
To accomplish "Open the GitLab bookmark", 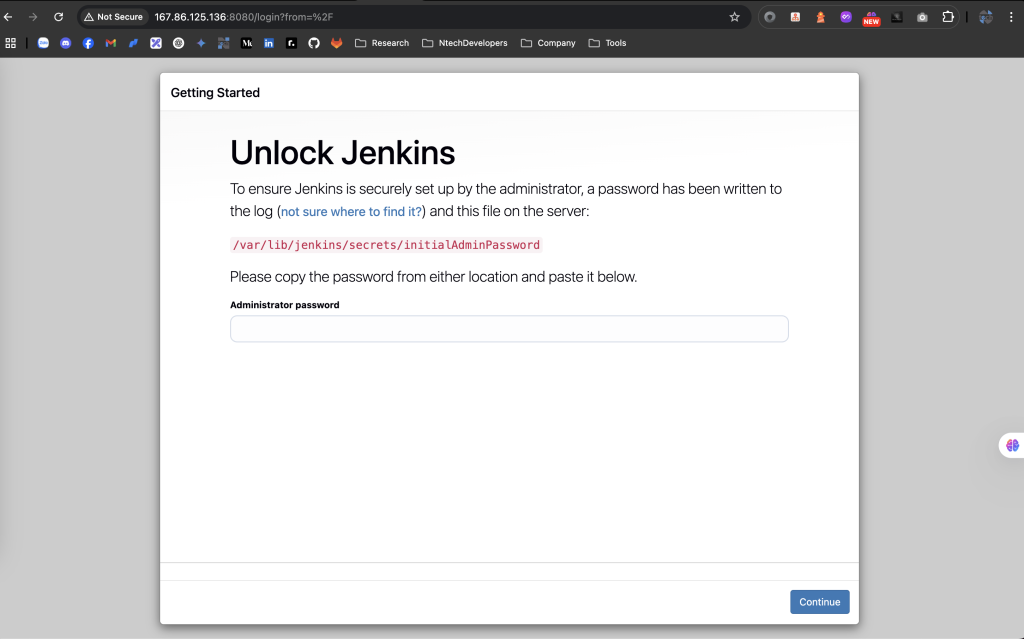I will tap(336, 43).
